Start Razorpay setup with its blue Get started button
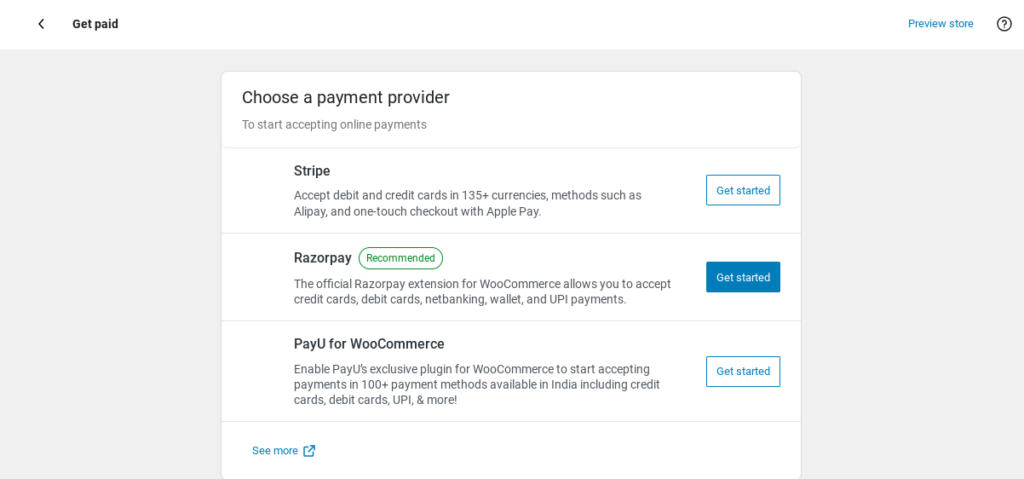Viewport: 1024px width, 479px height. click(x=743, y=277)
